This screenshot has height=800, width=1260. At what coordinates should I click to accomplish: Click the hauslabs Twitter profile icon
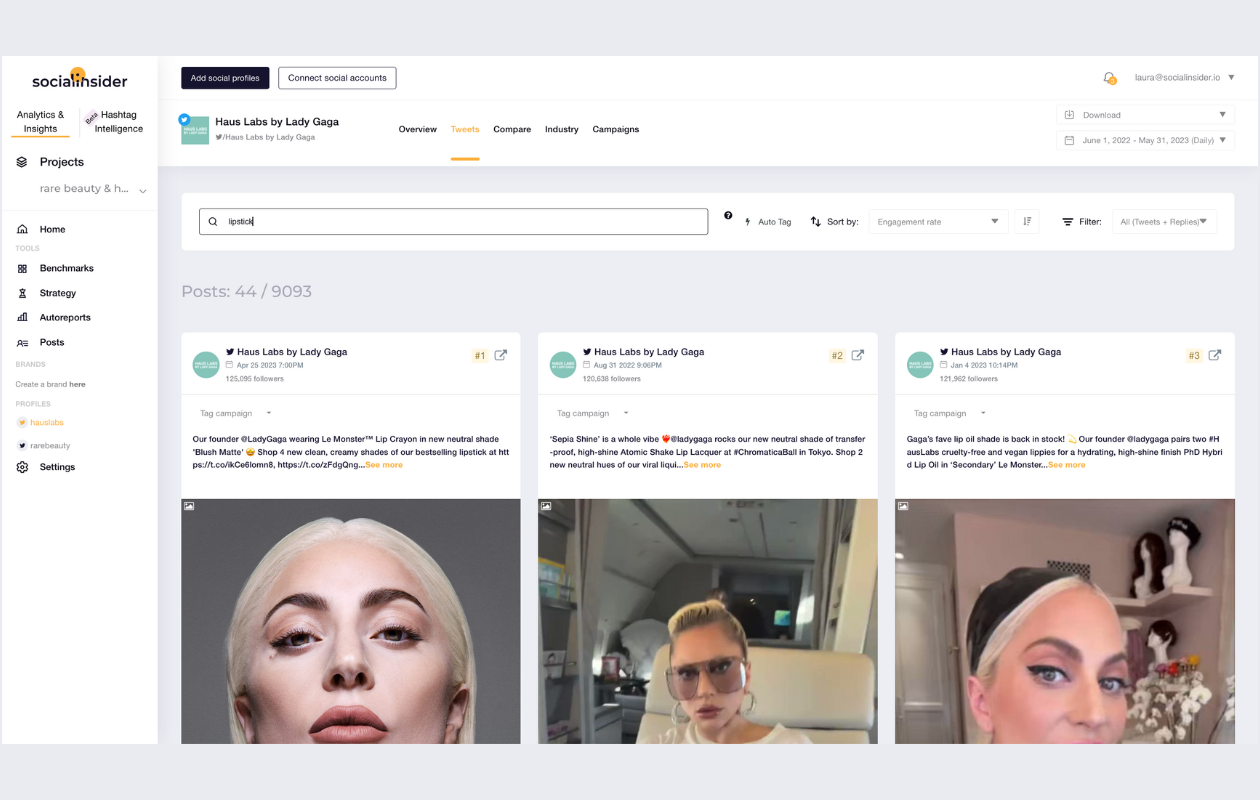pos(22,423)
